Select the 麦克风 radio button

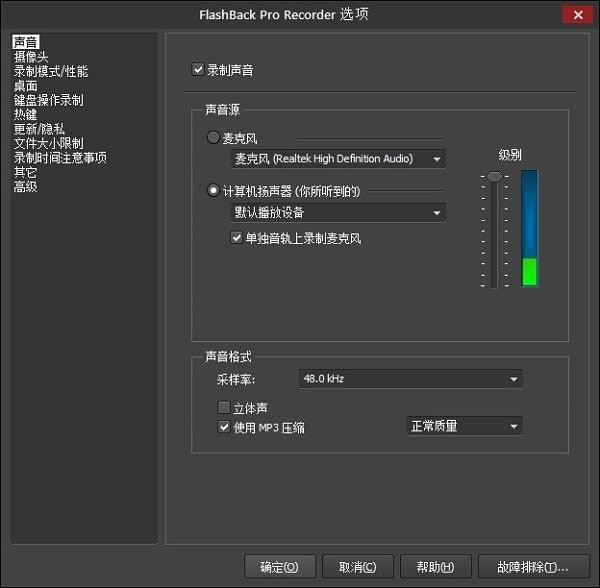[x=213, y=138]
